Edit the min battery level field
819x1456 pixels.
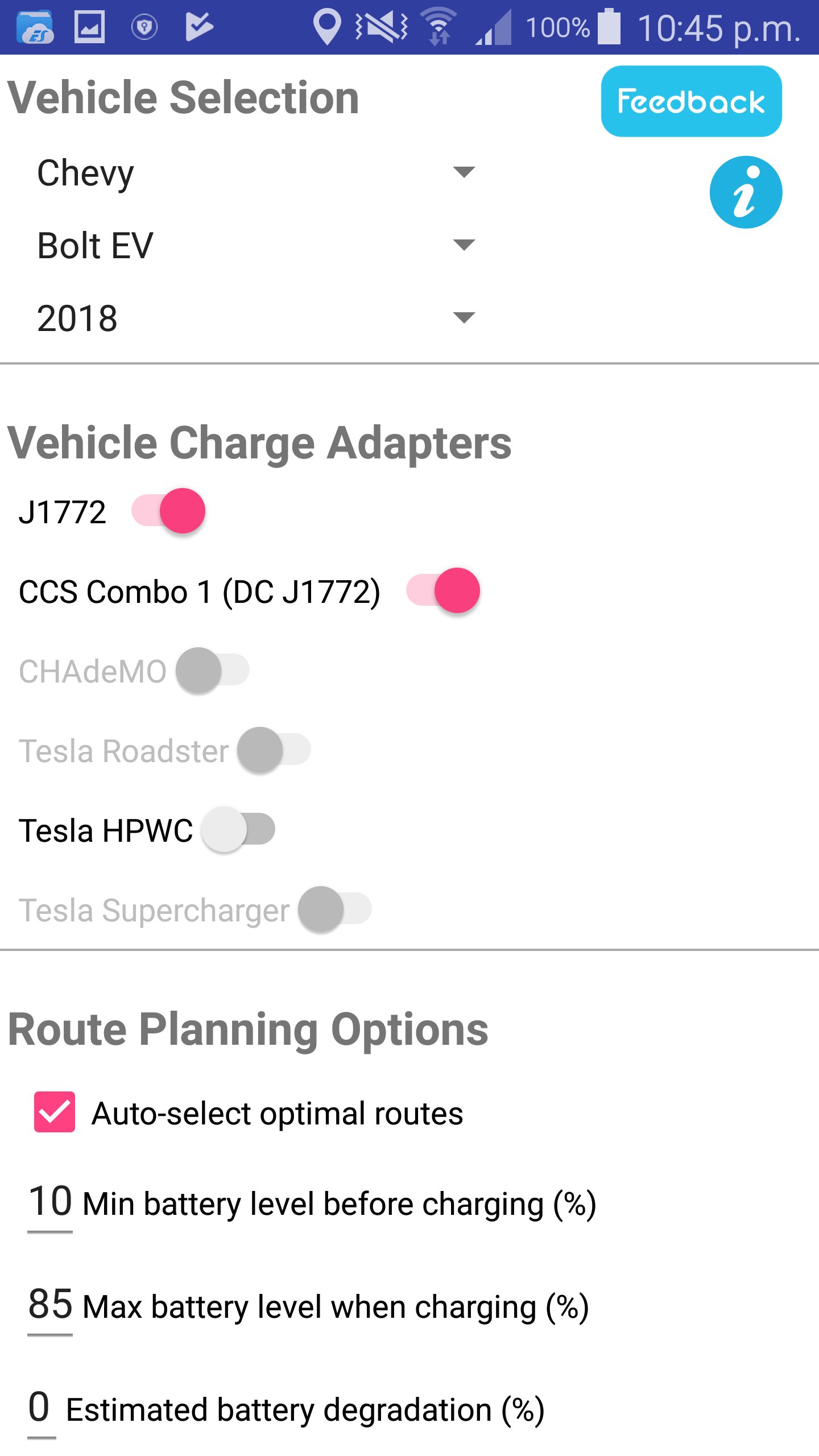50,1202
